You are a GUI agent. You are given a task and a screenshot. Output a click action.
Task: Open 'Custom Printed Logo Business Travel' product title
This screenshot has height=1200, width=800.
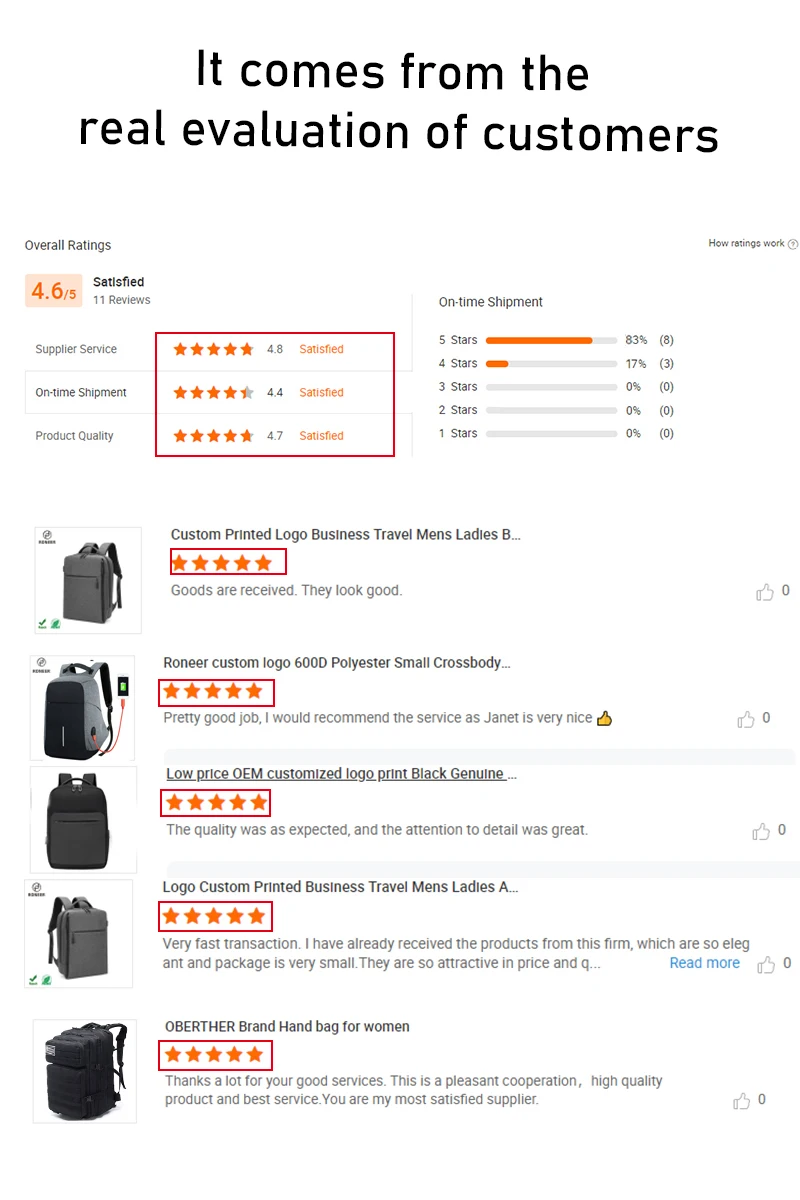[346, 535]
